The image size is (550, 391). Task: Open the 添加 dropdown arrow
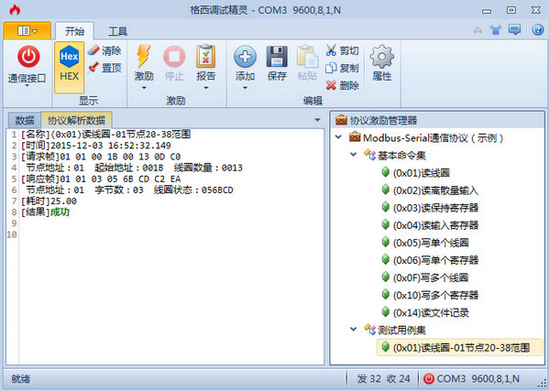(x=245, y=88)
